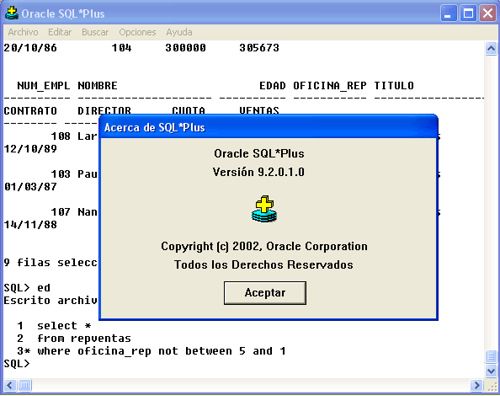Click the 'Todos los Derechos Reservados' text
The height and width of the screenshot is (396, 500).
[x=264, y=265]
